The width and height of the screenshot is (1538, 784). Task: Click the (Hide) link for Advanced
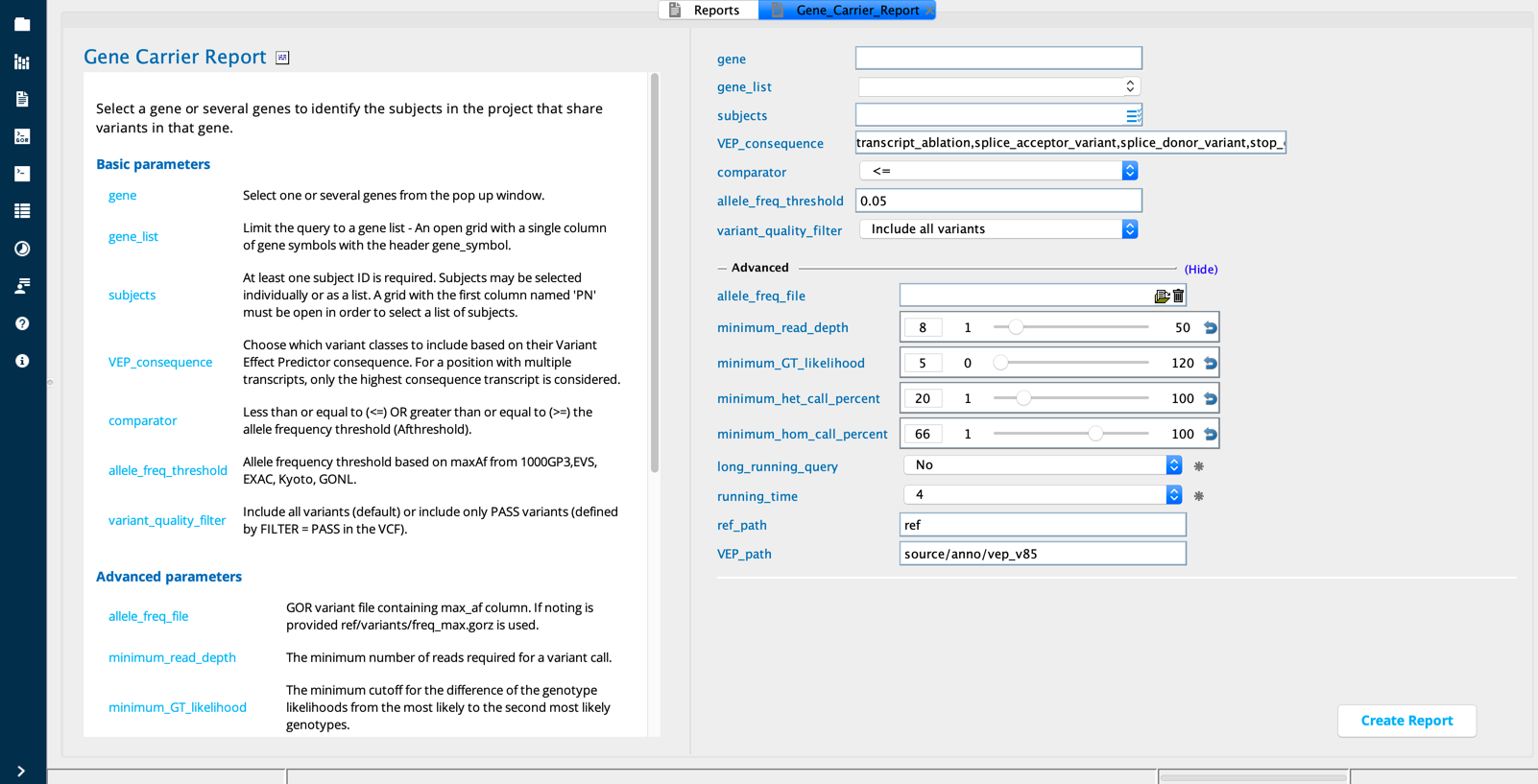[1201, 270]
